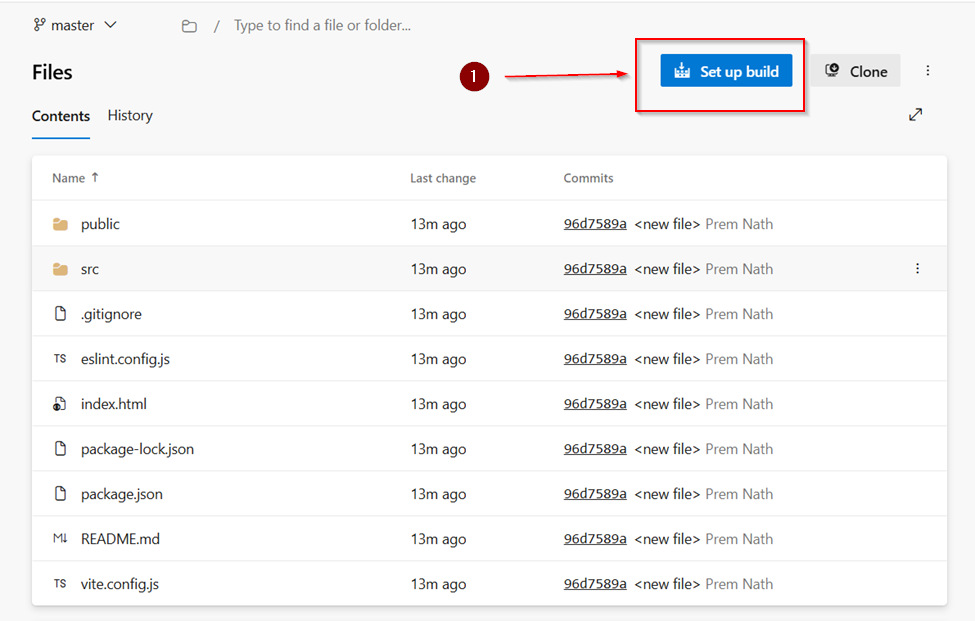The width and height of the screenshot is (975, 621).
Task: Click TS icon beside vite.config.js
Action: (60, 584)
